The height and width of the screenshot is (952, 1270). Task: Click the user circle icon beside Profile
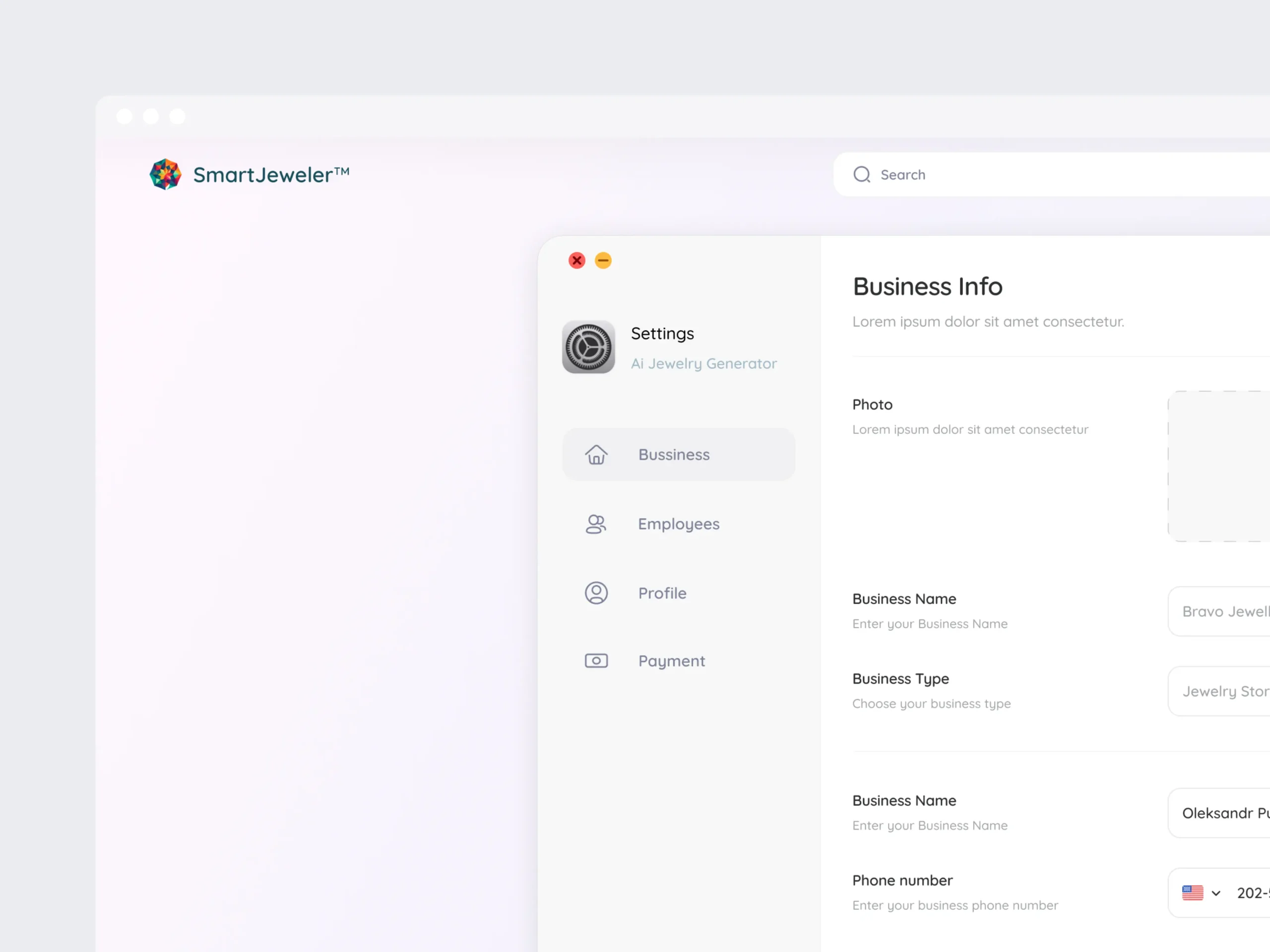(596, 593)
